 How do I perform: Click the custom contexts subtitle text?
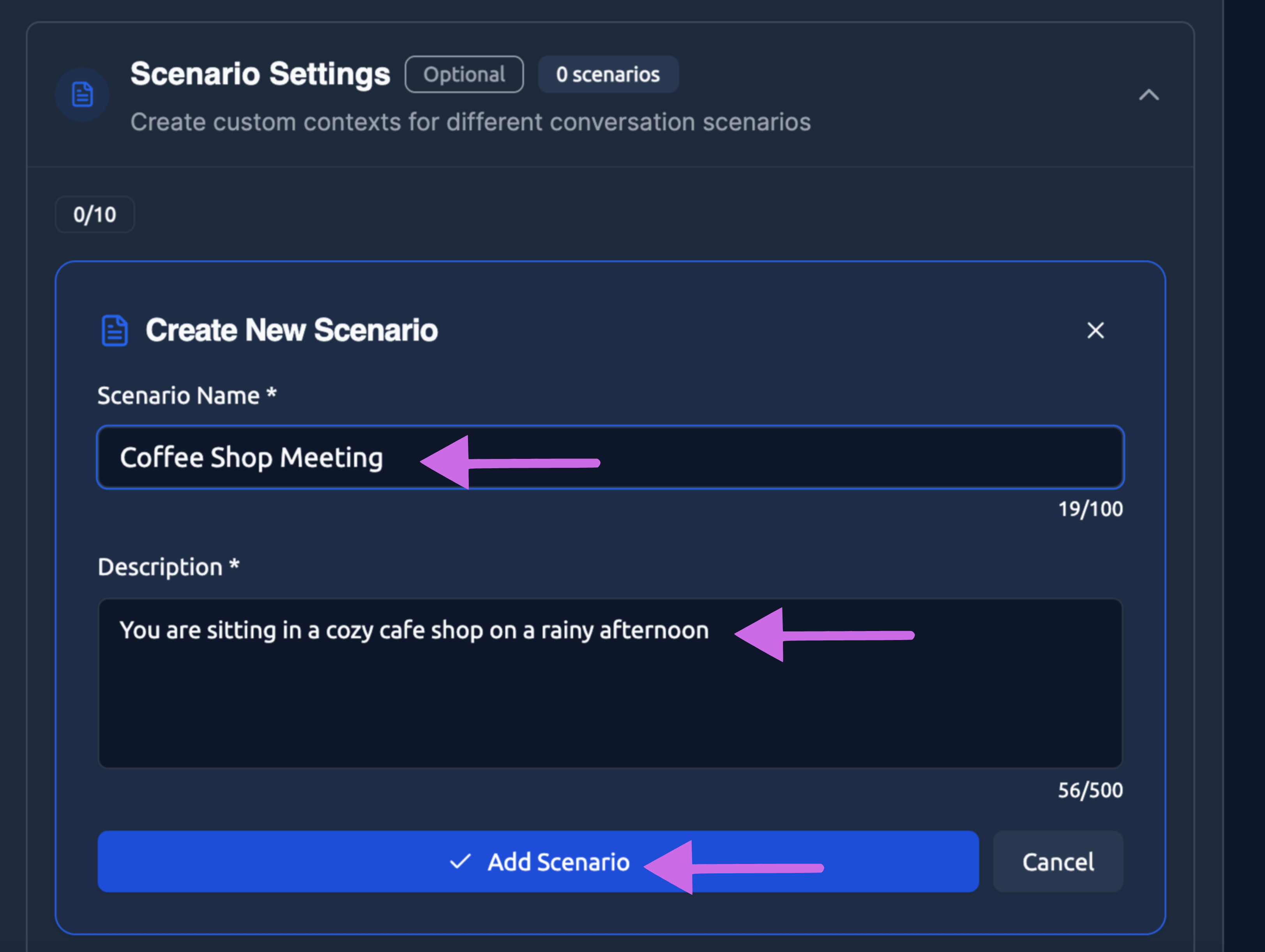click(470, 122)
